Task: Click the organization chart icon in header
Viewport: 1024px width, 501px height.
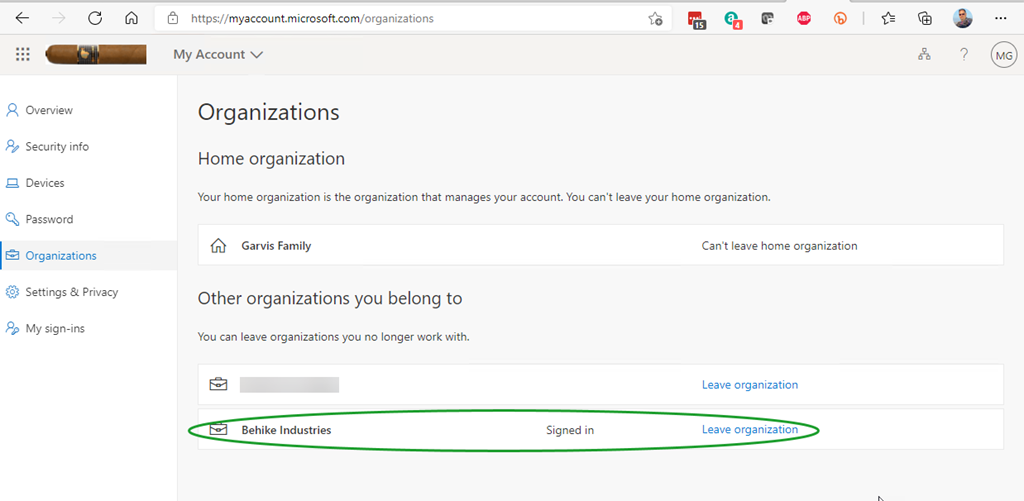Action: (924, 55)
